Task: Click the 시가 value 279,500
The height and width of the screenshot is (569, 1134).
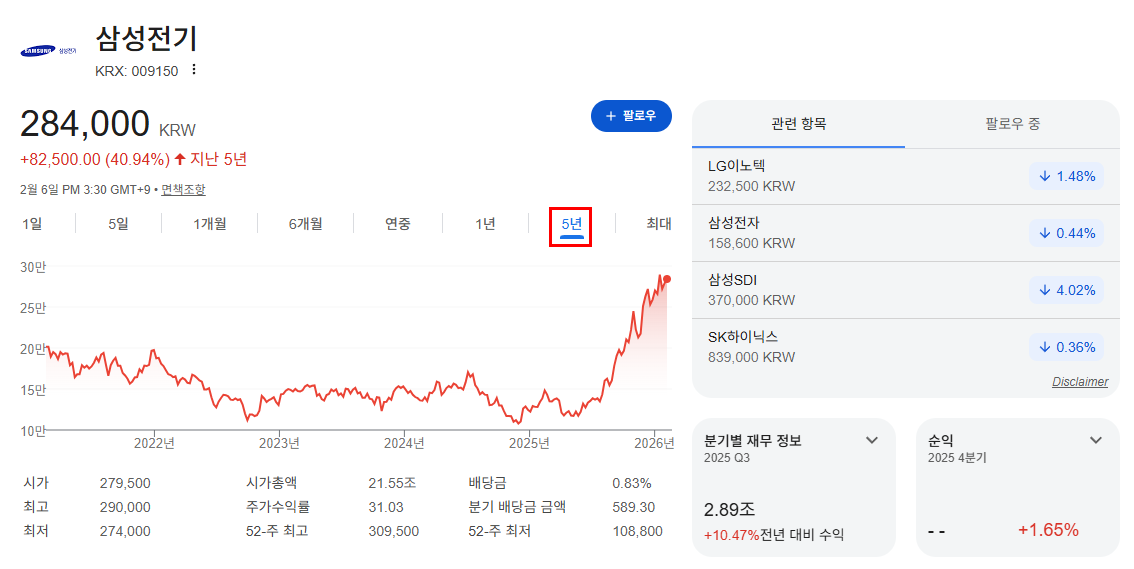Action: pyautogui.click(x=125, y=483)
